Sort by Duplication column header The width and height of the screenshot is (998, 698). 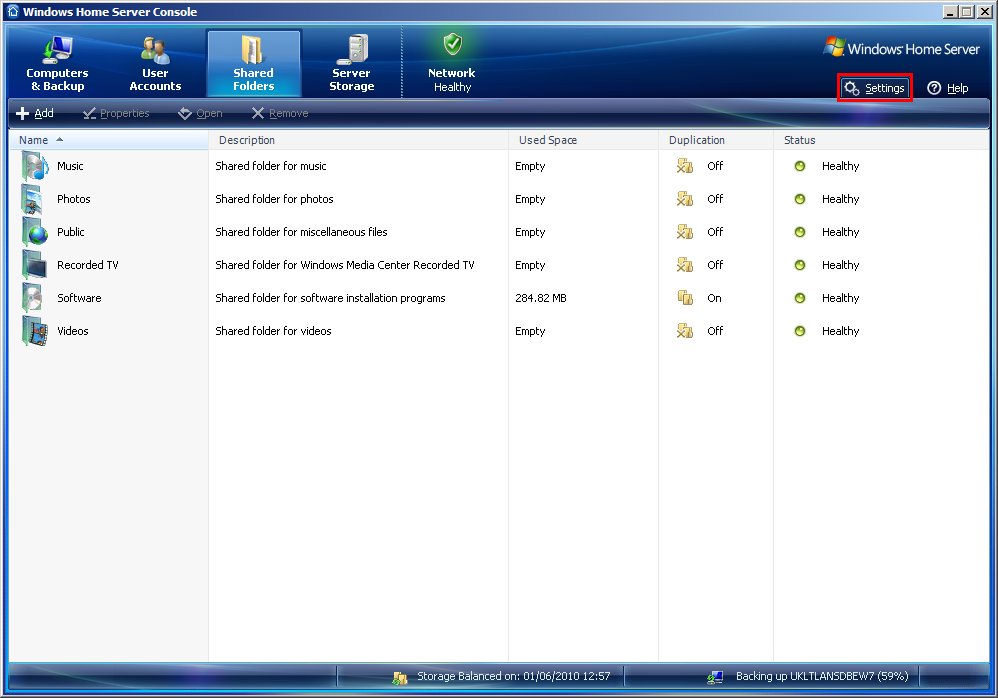[x=696, y=140]
